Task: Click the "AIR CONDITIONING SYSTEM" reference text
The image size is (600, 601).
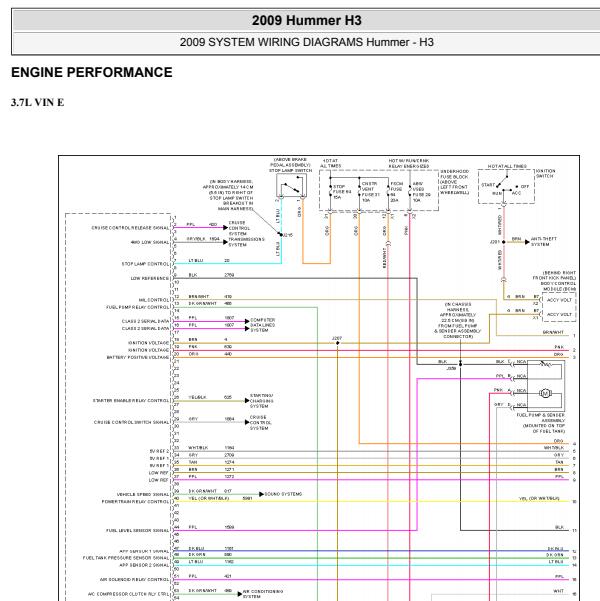Action: 263,594
